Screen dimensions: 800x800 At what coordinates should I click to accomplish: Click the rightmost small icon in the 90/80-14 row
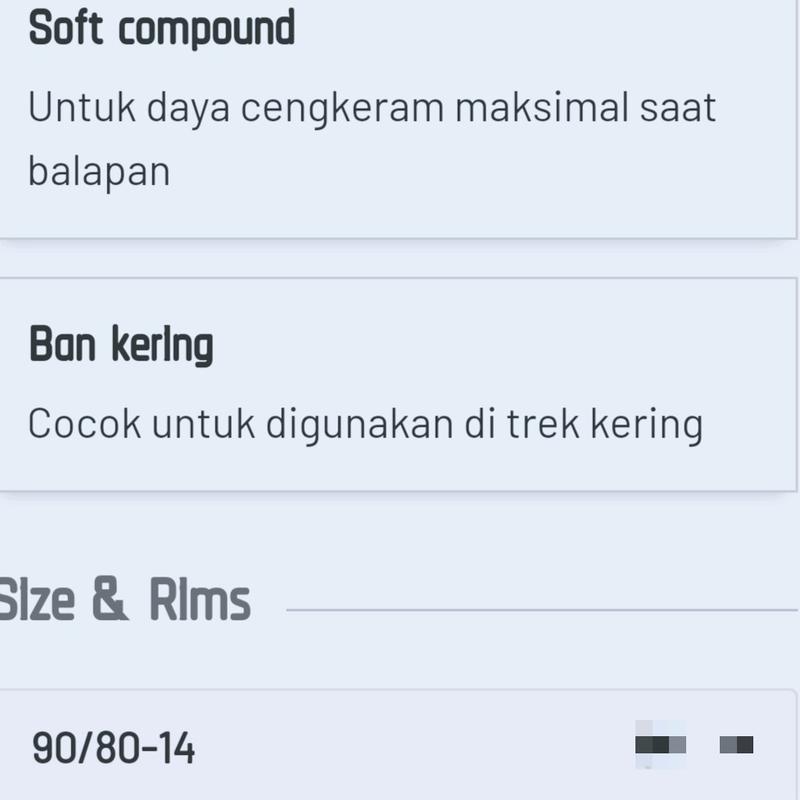[737, 745]
